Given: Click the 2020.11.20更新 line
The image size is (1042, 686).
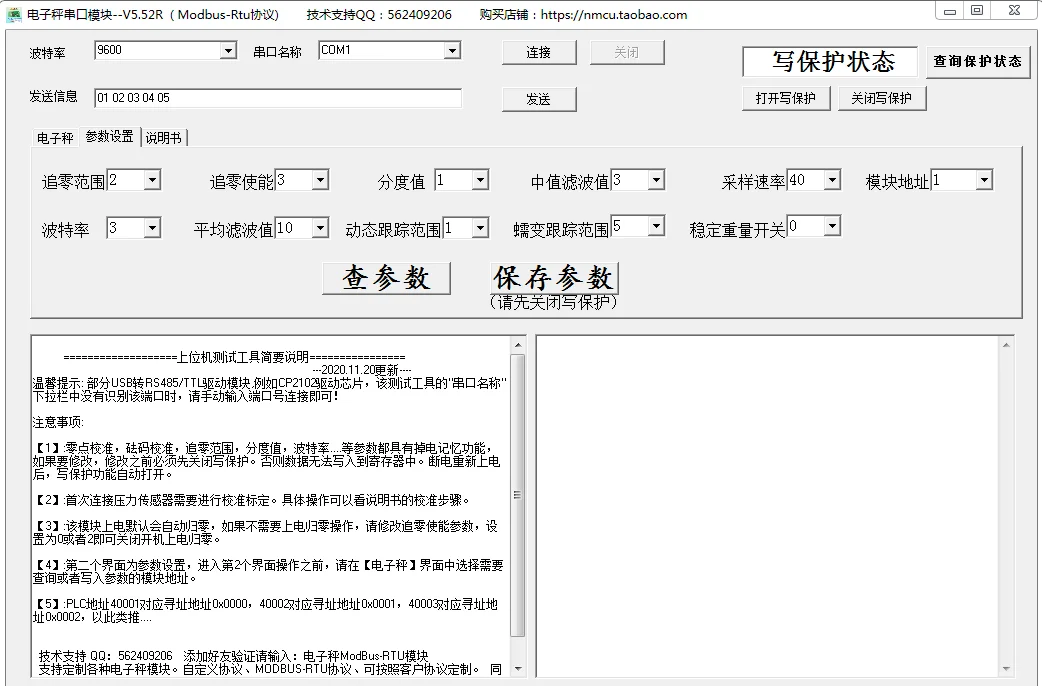Looking at the screenshot, I should pyautogui.click(x=362, y=370).
